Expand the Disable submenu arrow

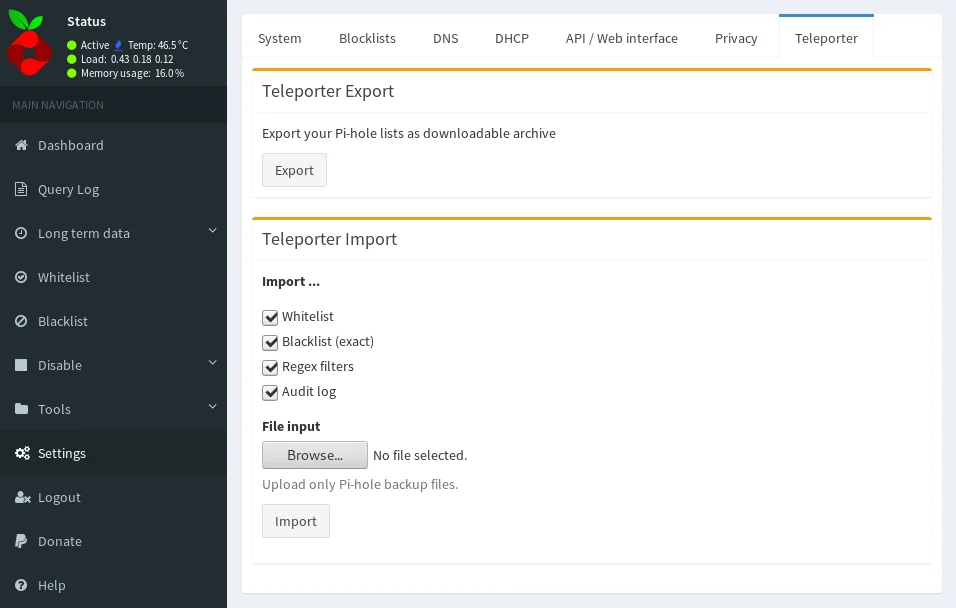[212, 363]
